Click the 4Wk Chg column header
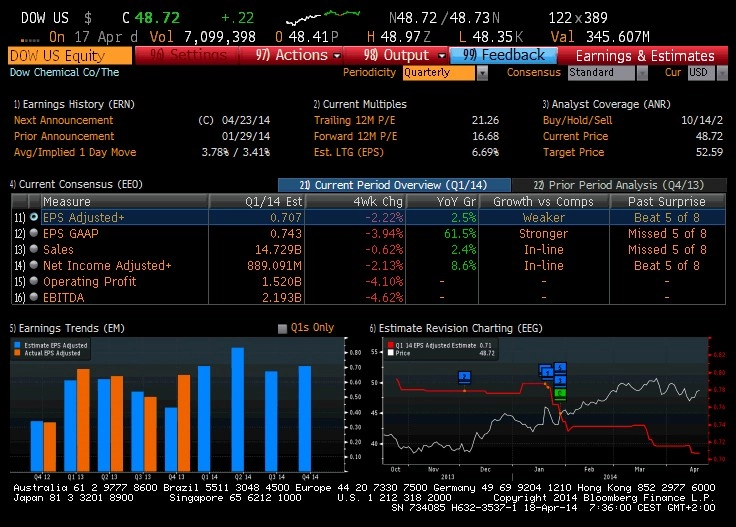The height and width of the screenshot is (527, 736). pos(356,201)
